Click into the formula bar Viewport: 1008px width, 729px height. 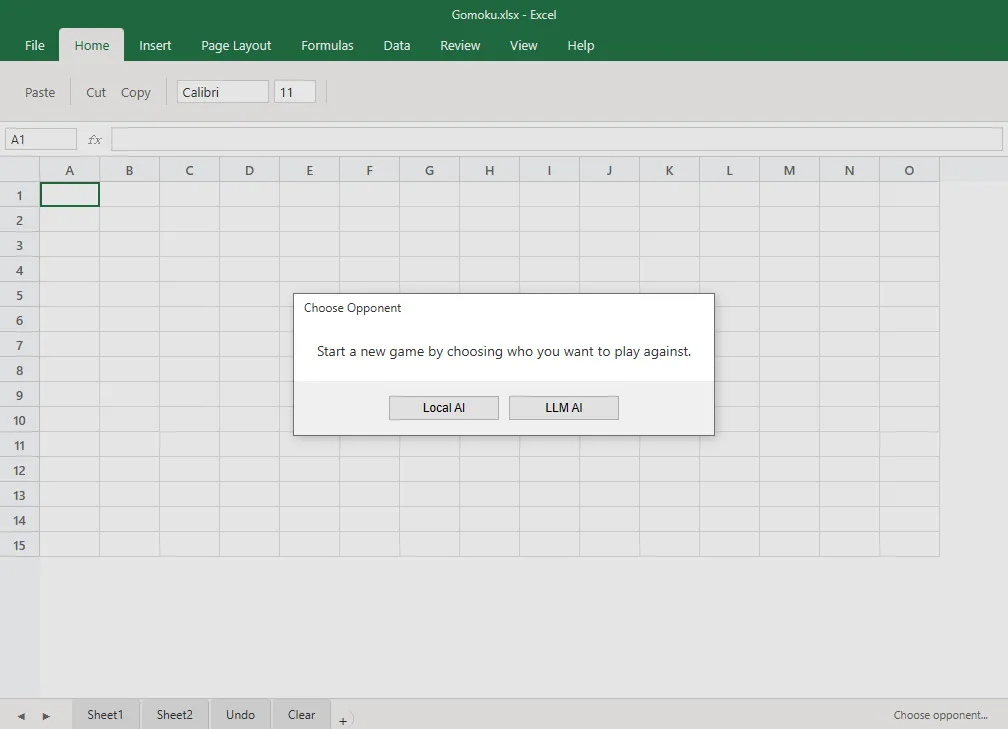557,140
